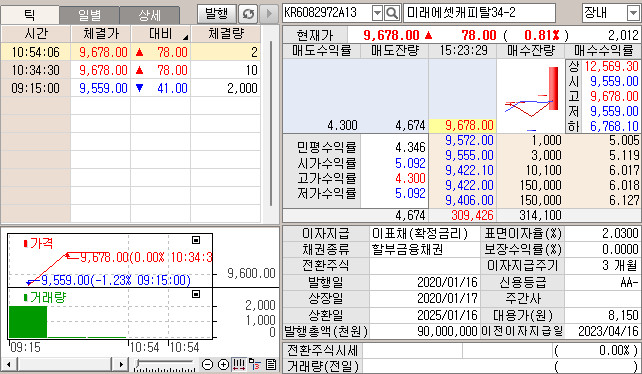The image size is (642, 374).
Task: Click the chart horizontal scrollbar thumb
Action: pyautogui.click(x=65, y=364)
